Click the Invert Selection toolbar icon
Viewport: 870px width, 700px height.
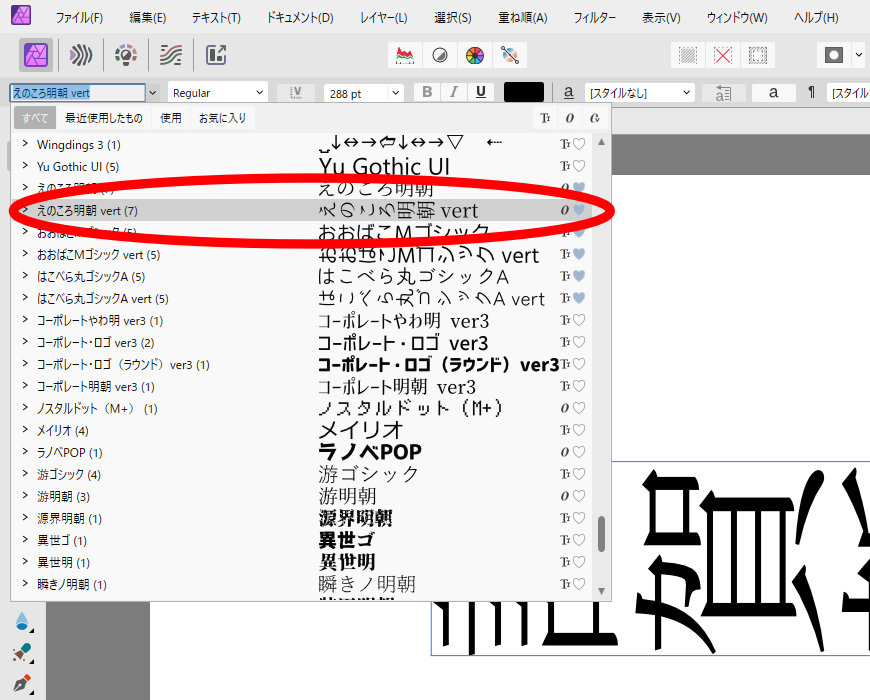click(758, 55)
